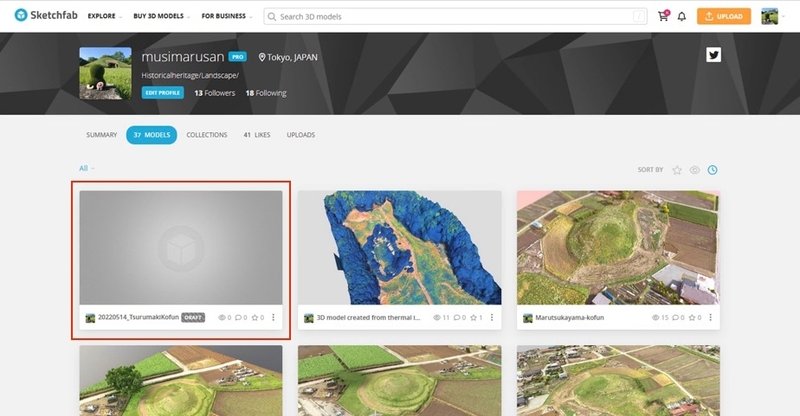Image resolution: width=800 pixels, height=416 pixels.
Task: Switch to the Summary tab
Action: (x=102, y=135)
